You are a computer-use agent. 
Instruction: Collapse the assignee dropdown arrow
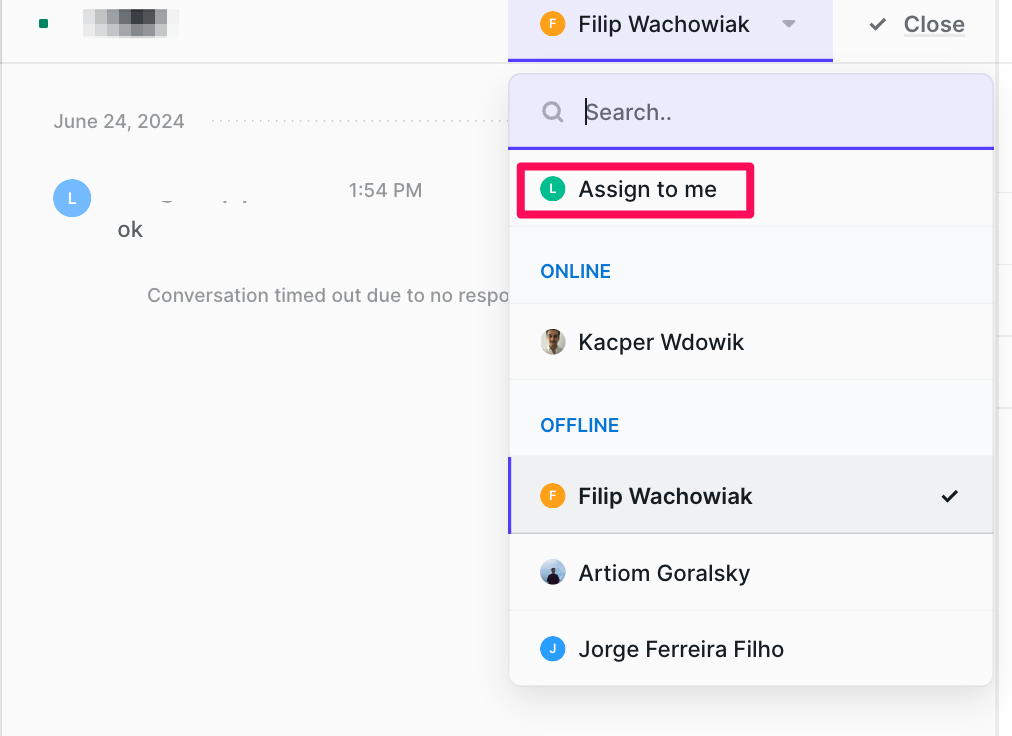click(x=789, y=24)
